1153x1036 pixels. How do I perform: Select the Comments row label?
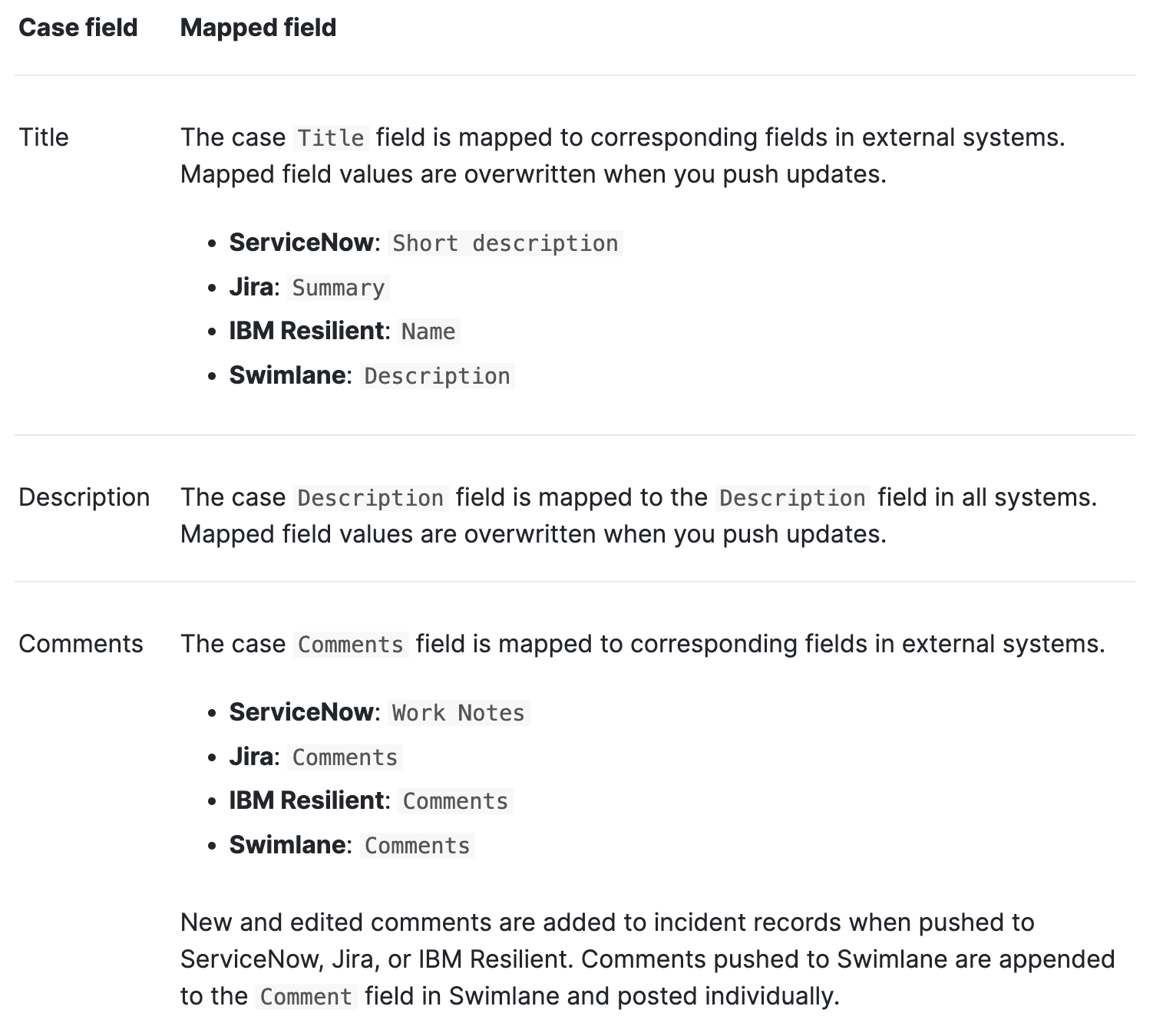pos(81,644)
